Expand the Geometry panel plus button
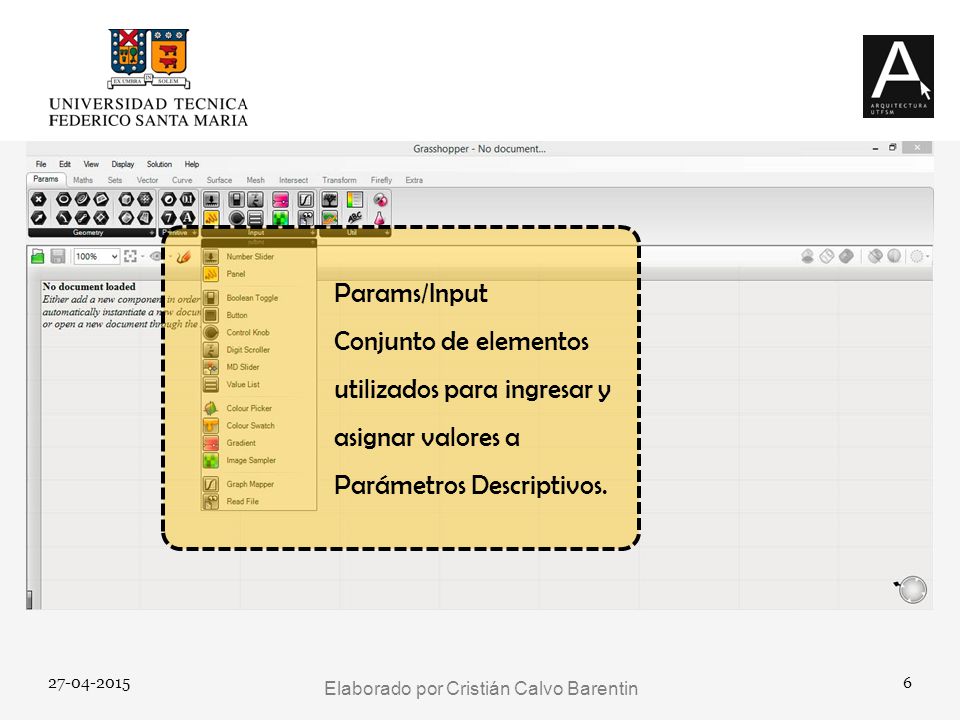 [151, 233]
